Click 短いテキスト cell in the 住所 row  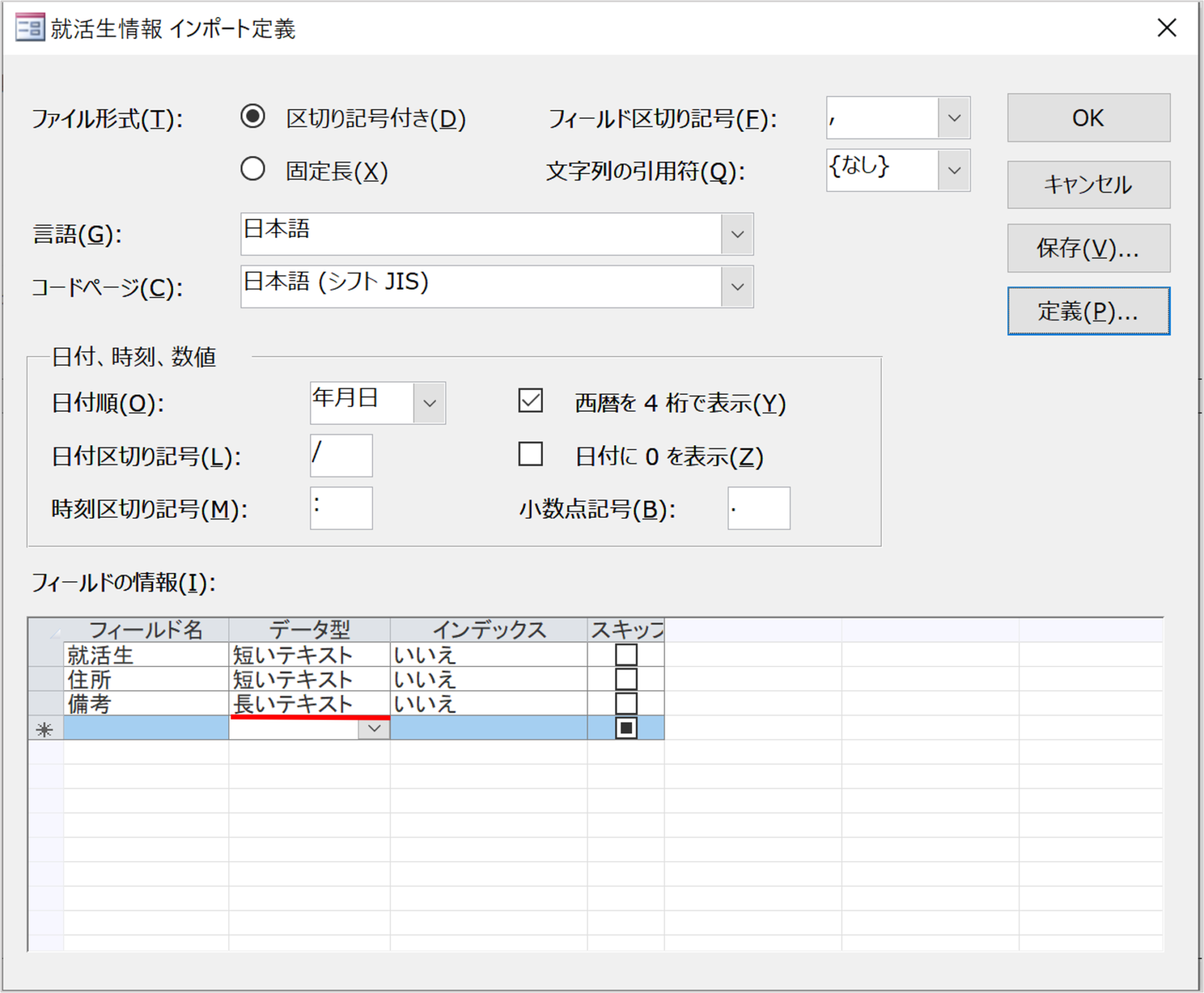[310, 679]
